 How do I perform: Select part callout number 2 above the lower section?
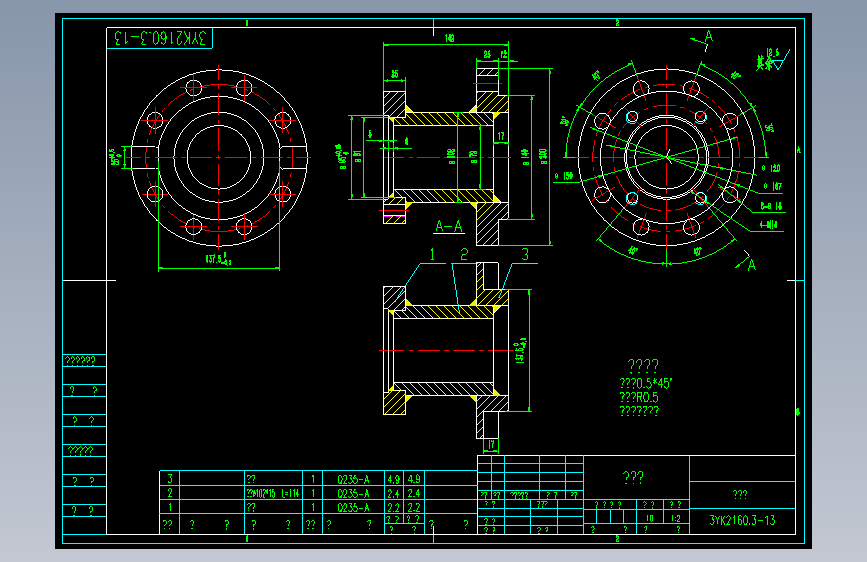tap(464, 254)
